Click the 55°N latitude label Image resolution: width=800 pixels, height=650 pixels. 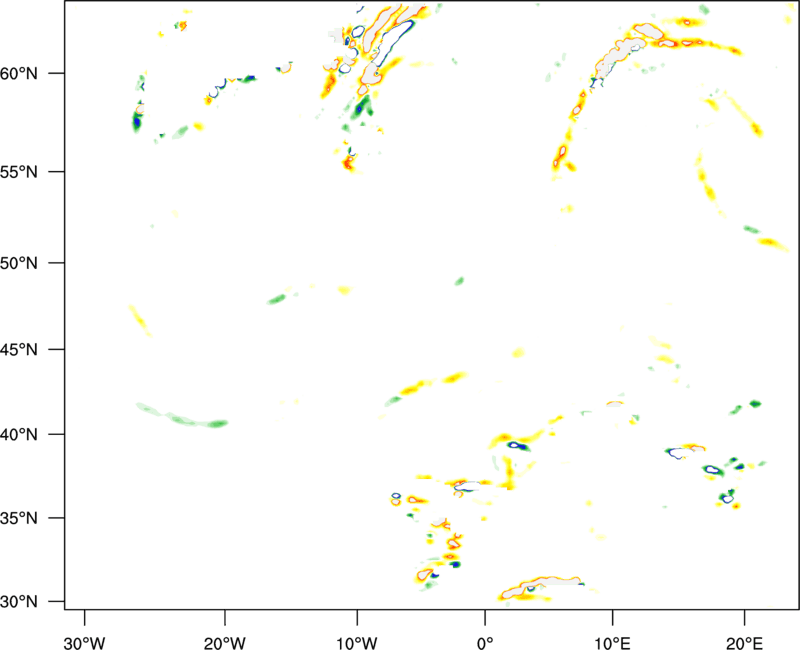[19, 172]
